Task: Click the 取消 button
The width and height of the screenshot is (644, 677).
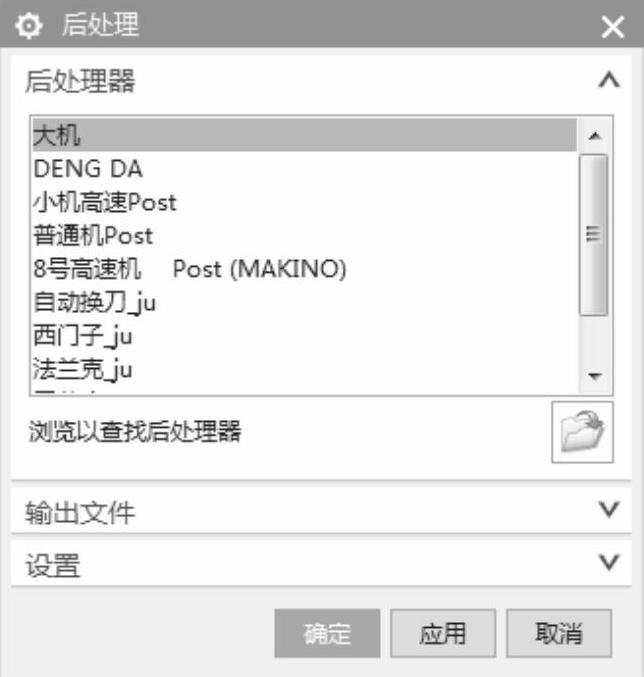Action: pyautogui.click(x=559, y=633)
